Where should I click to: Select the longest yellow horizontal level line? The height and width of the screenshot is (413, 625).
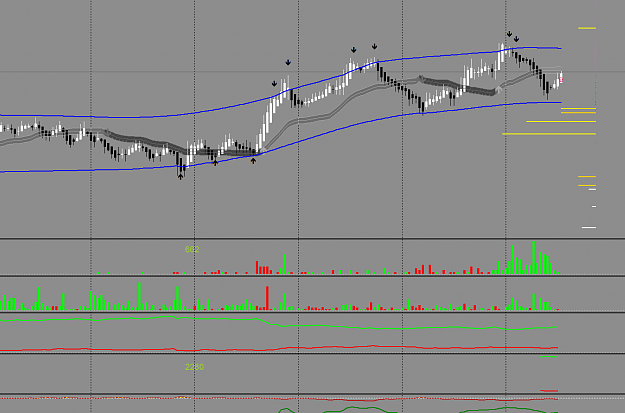click(549, 134)
